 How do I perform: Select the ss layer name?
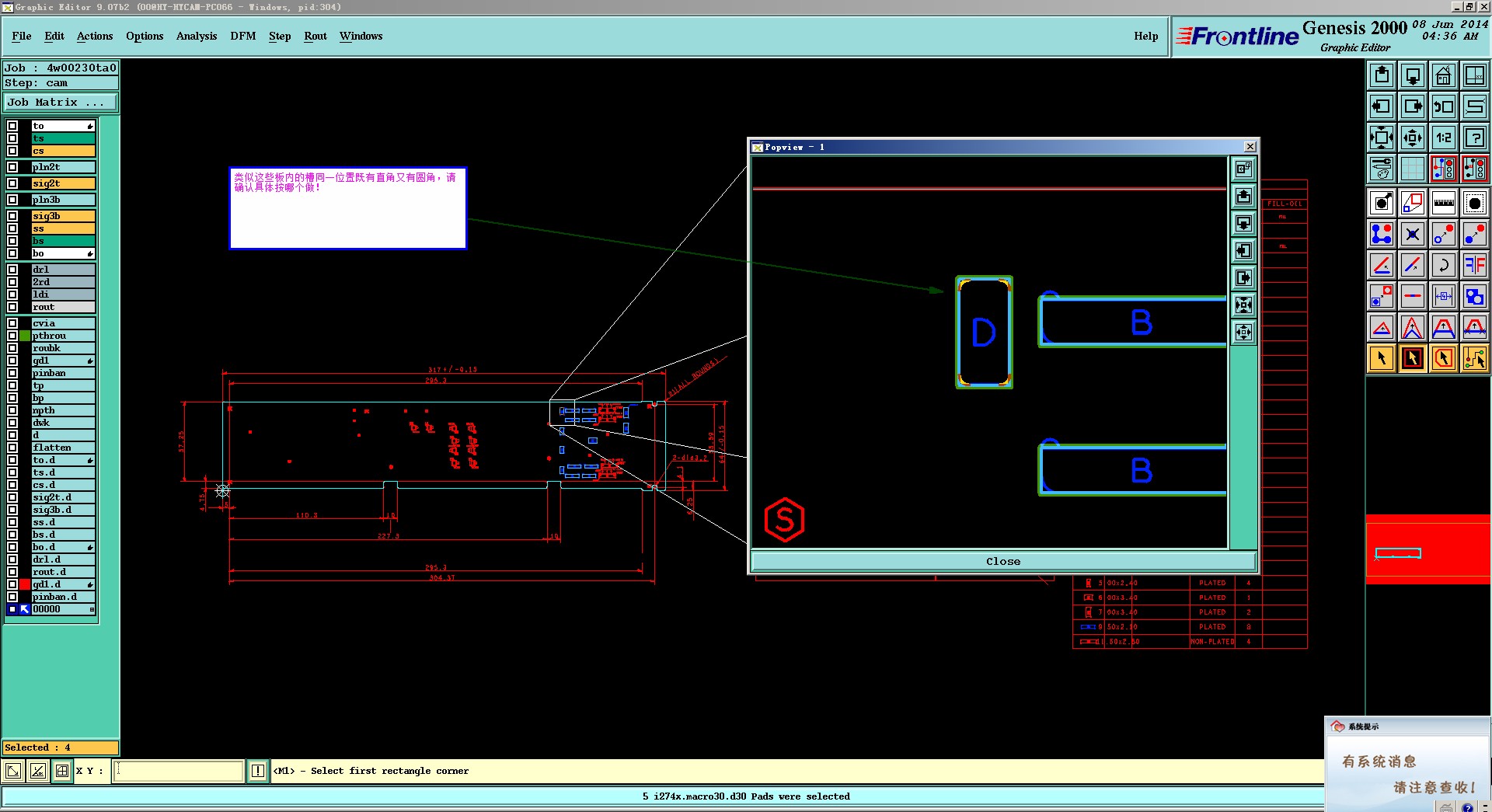coord(63,228)
